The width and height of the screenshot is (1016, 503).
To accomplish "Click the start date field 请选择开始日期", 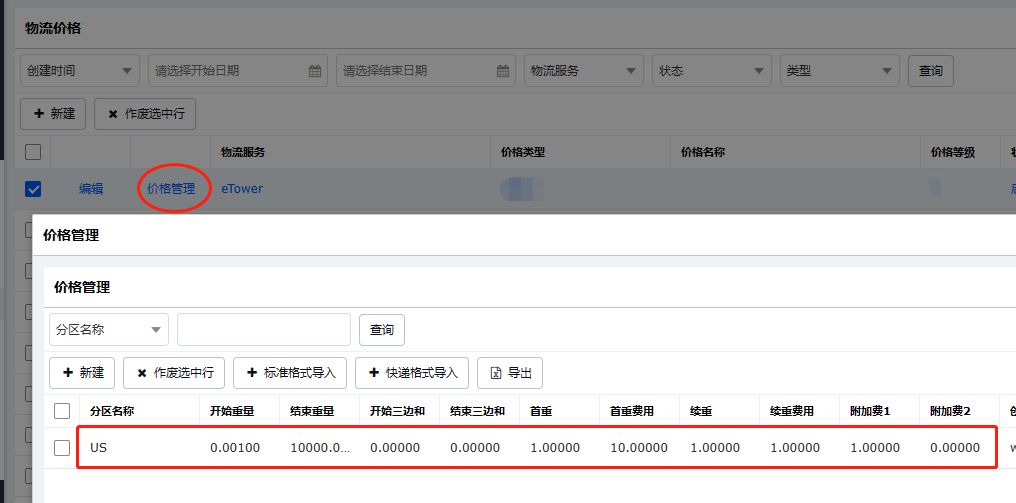I will click(238, 71).
